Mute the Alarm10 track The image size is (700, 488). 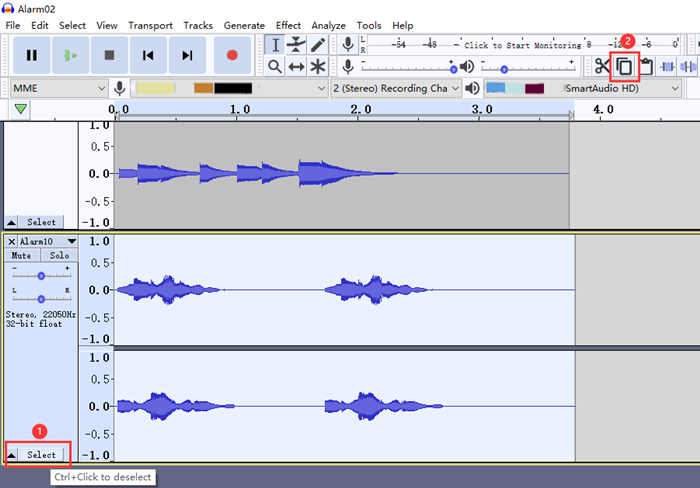[x=21, y=255]
